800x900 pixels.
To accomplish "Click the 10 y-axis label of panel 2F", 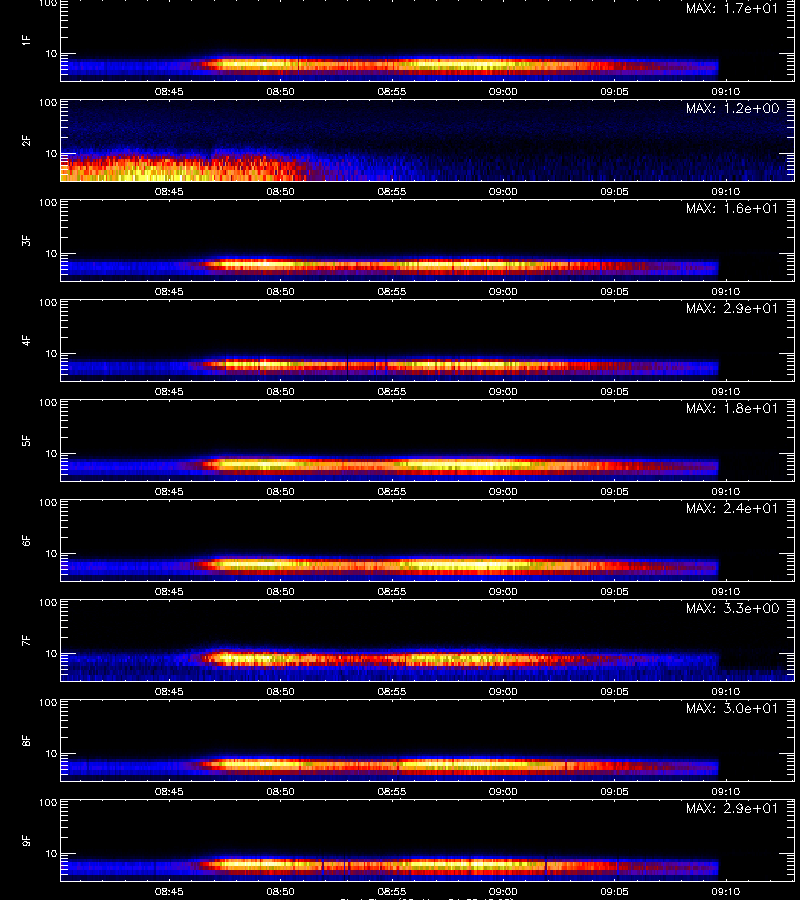I will [x=51, y=153].
